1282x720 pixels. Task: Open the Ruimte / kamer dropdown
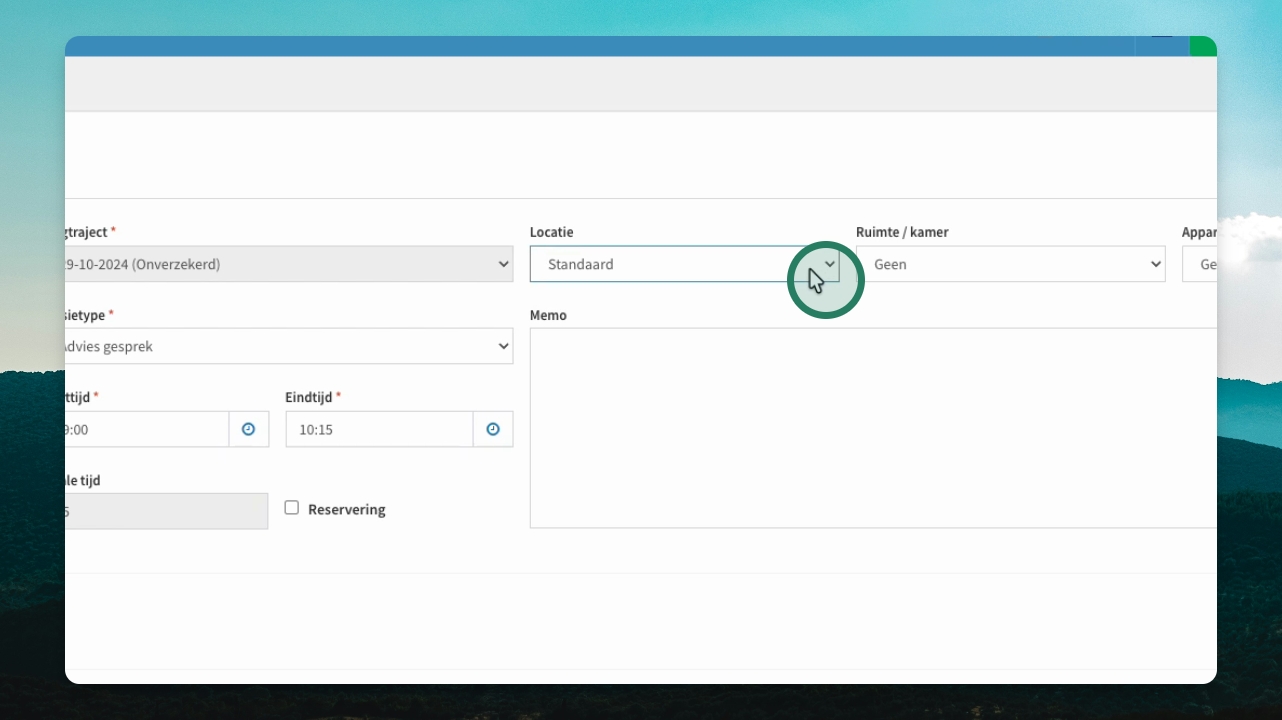[1010, 264]
